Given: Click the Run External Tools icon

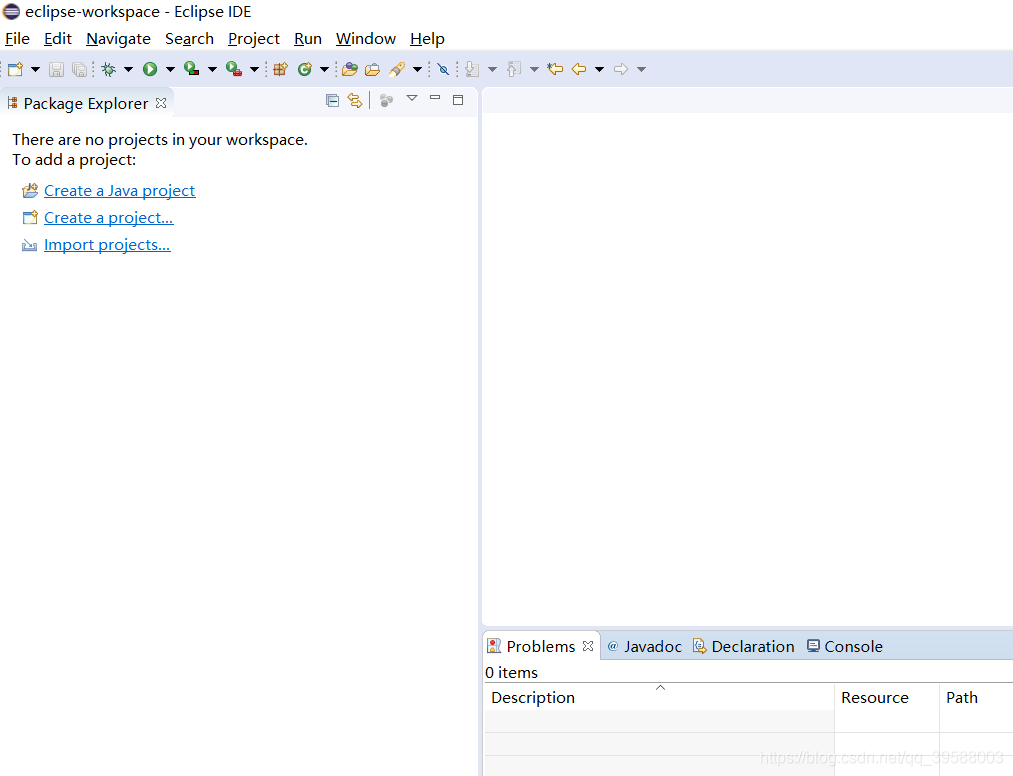Looking at the screenshot, I should pos(234,68).
